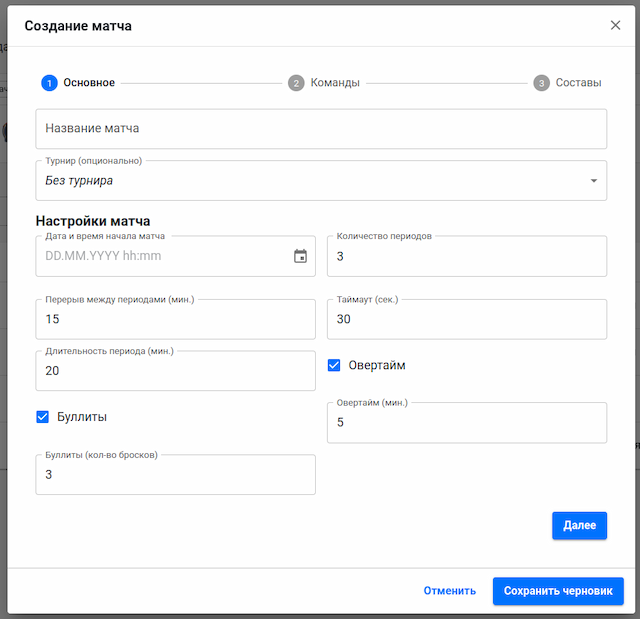Click the Отменить link
This screenshot has width=640, height=619.
coord(449,591)
